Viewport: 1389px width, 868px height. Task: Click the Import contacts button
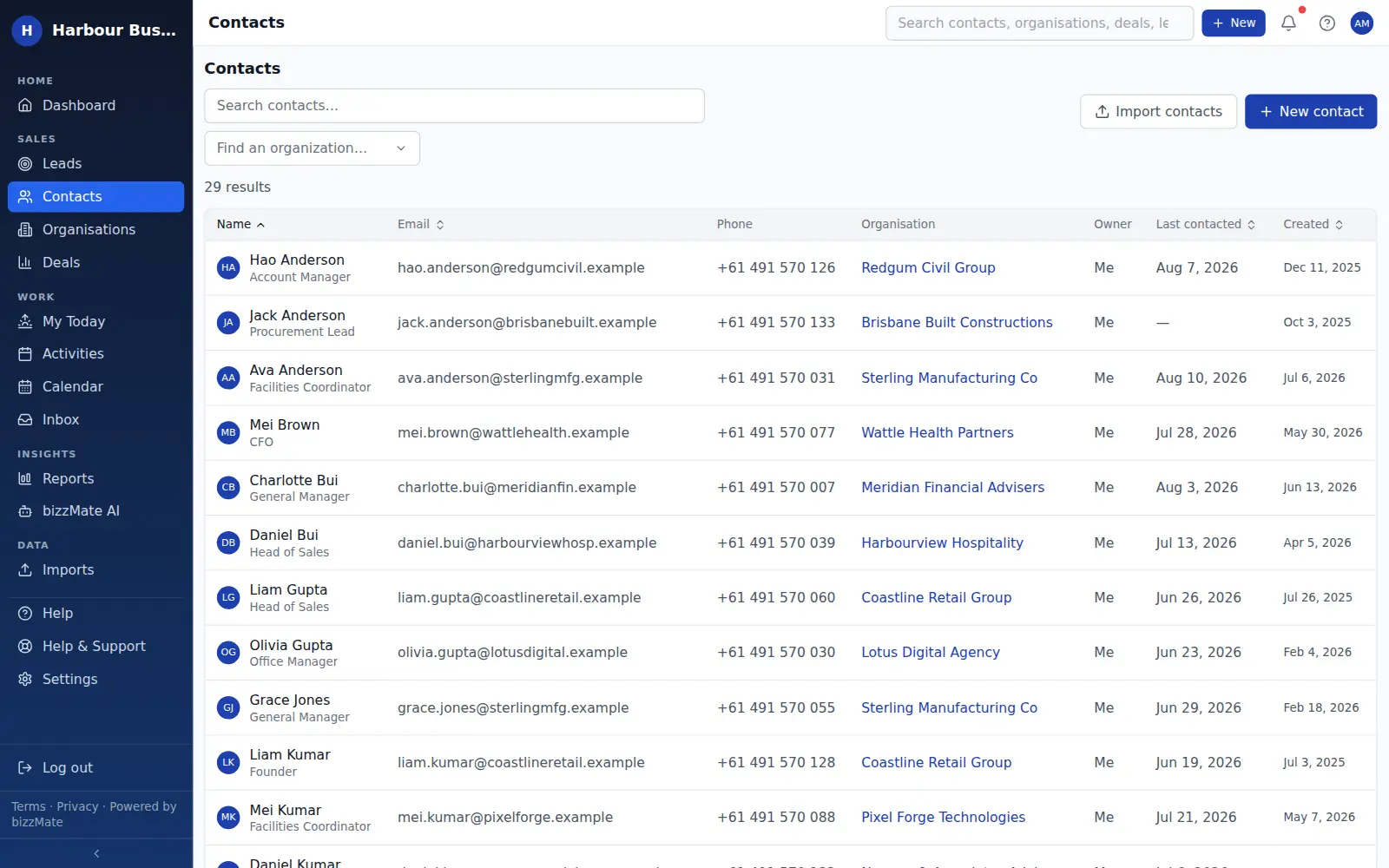tap(1158, 112)
